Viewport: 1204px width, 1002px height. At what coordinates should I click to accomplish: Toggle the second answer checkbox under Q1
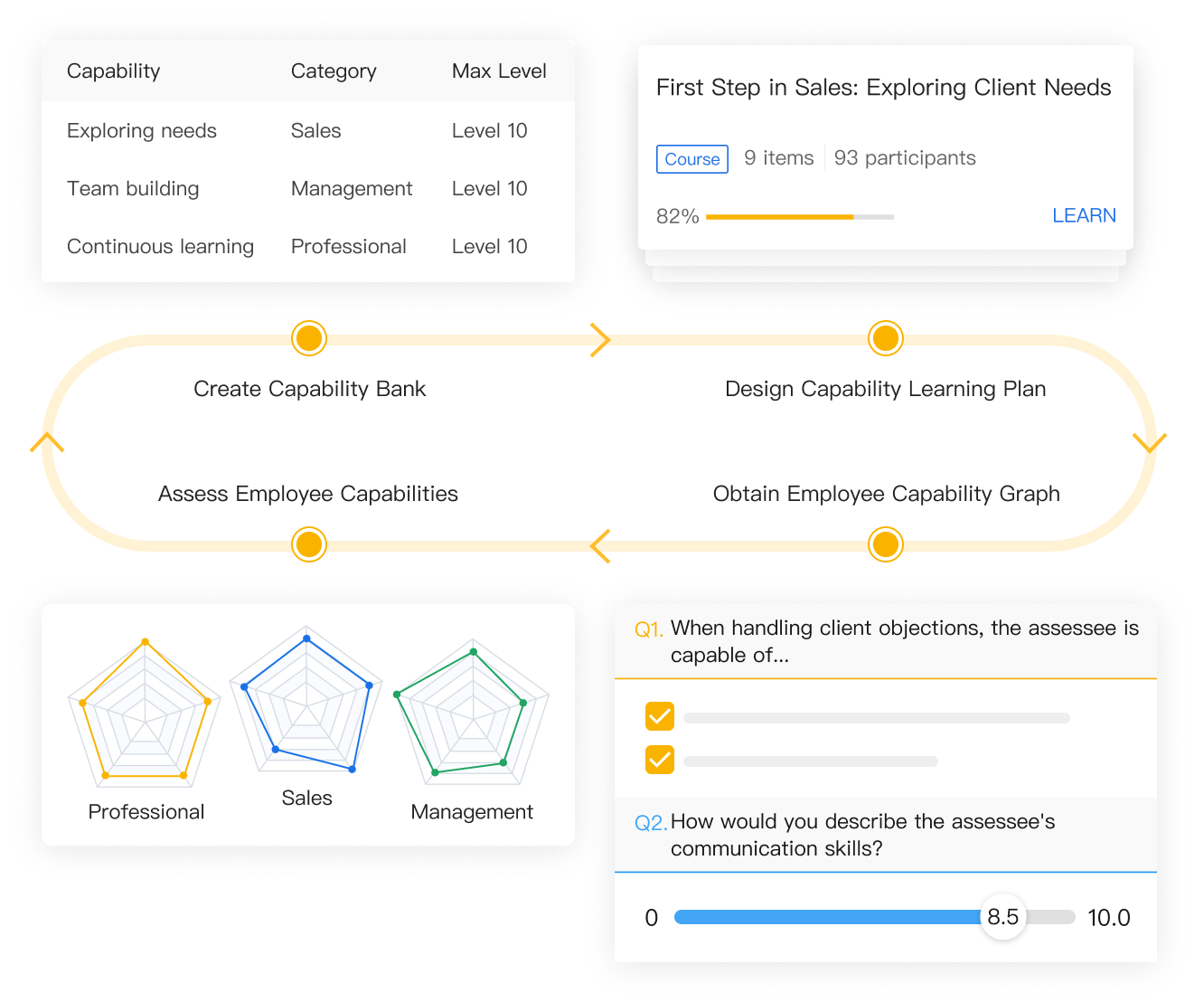tap(659, 760)
